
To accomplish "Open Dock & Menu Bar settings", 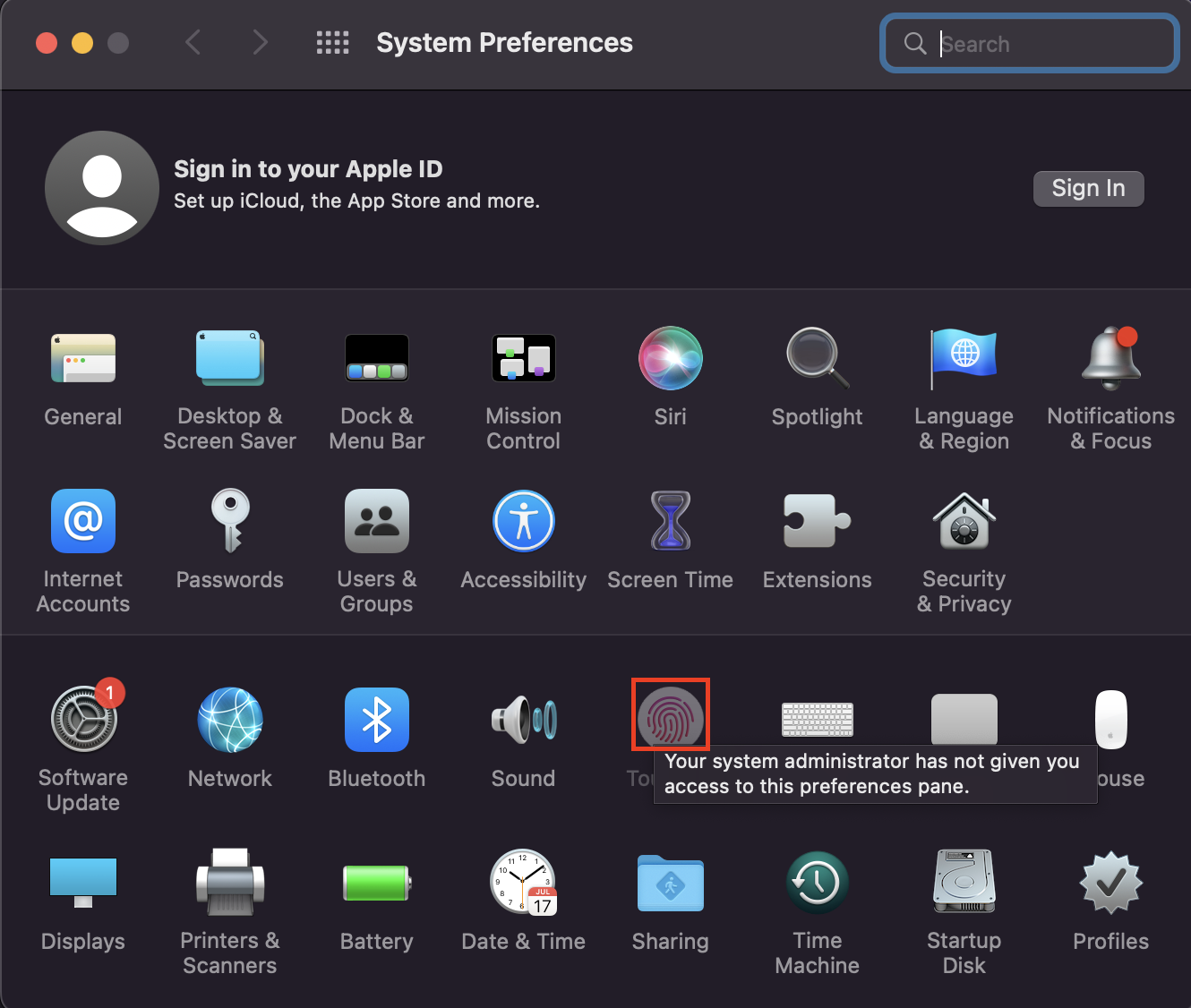I will 377,358.
